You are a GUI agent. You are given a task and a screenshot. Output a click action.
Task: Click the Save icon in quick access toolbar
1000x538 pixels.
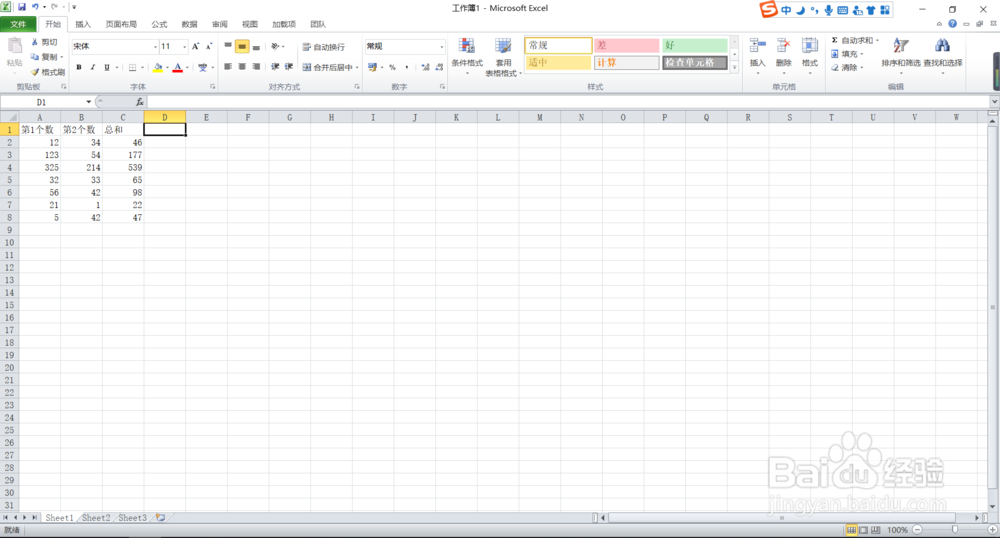(x=22, y=7)
